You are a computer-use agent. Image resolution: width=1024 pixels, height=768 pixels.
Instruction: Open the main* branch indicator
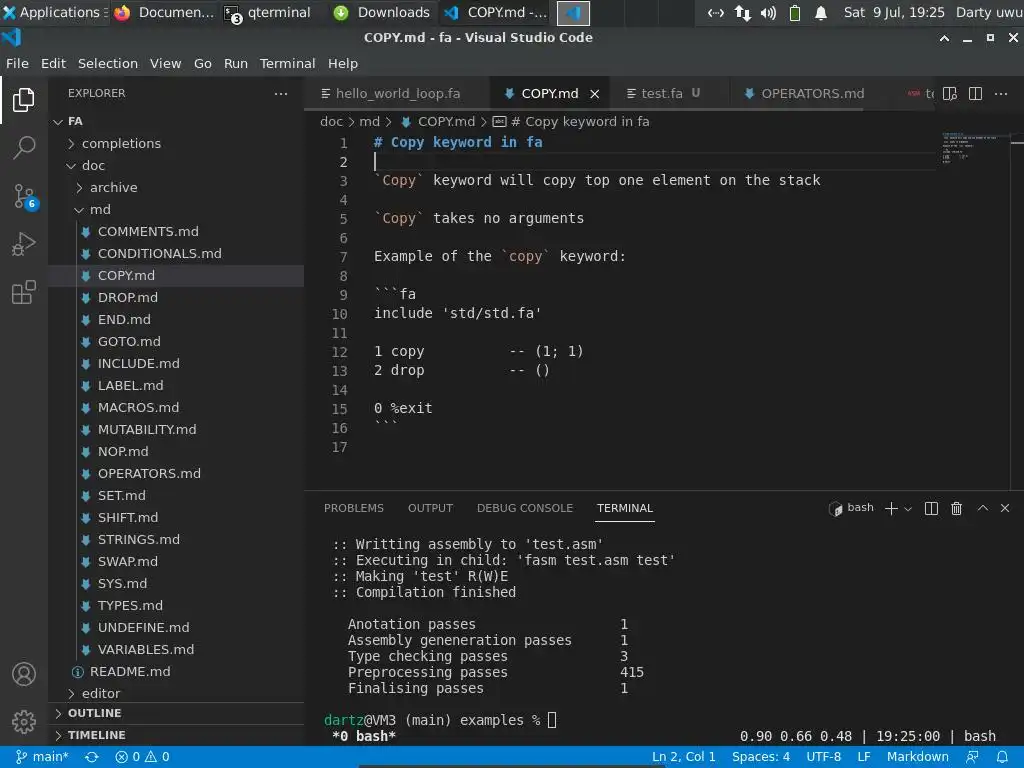point(42,757)
